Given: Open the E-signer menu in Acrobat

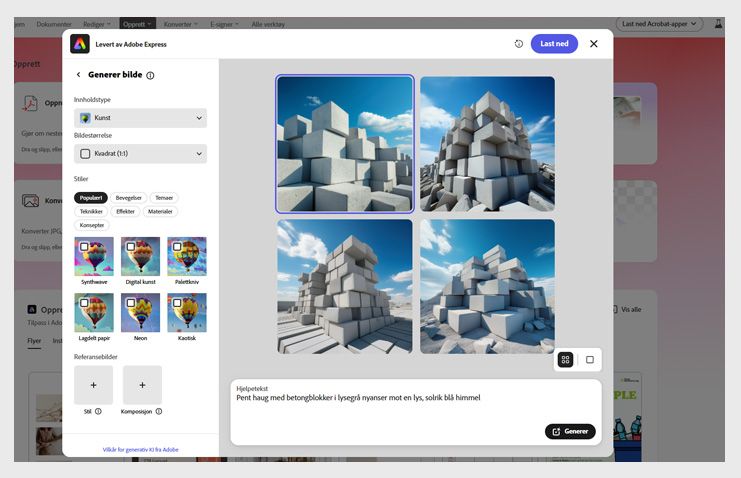Looking at the screenshot, I should (x=224, y=24).
